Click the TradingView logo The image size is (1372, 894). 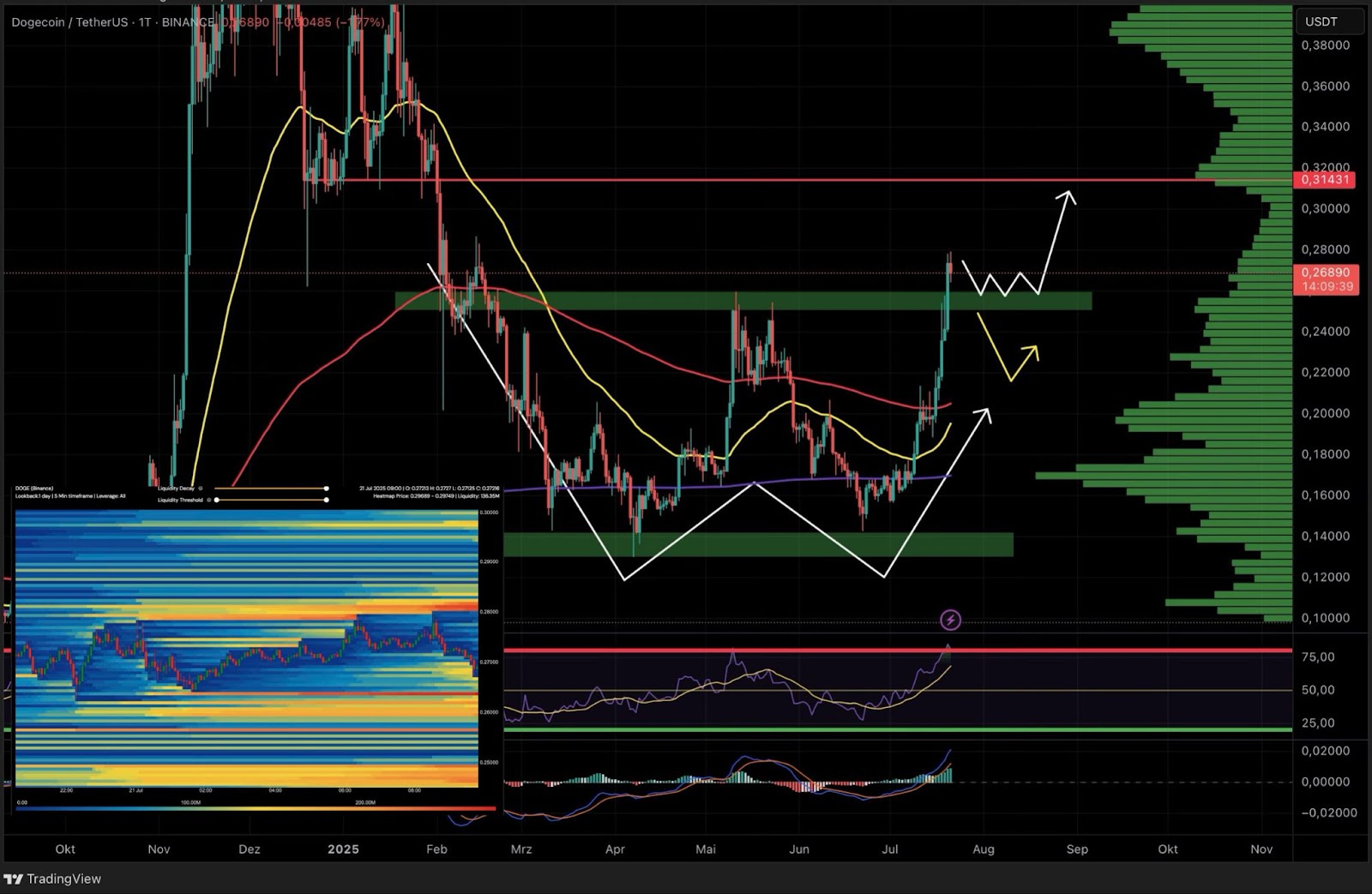coord(52,879)
